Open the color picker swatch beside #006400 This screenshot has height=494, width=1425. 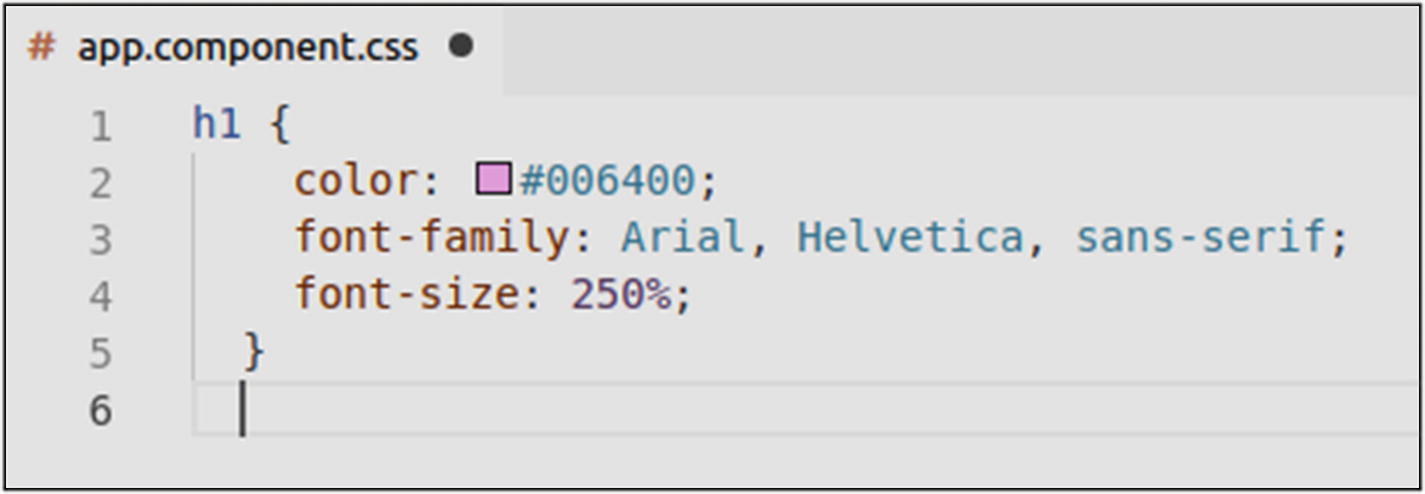[494, 179]
